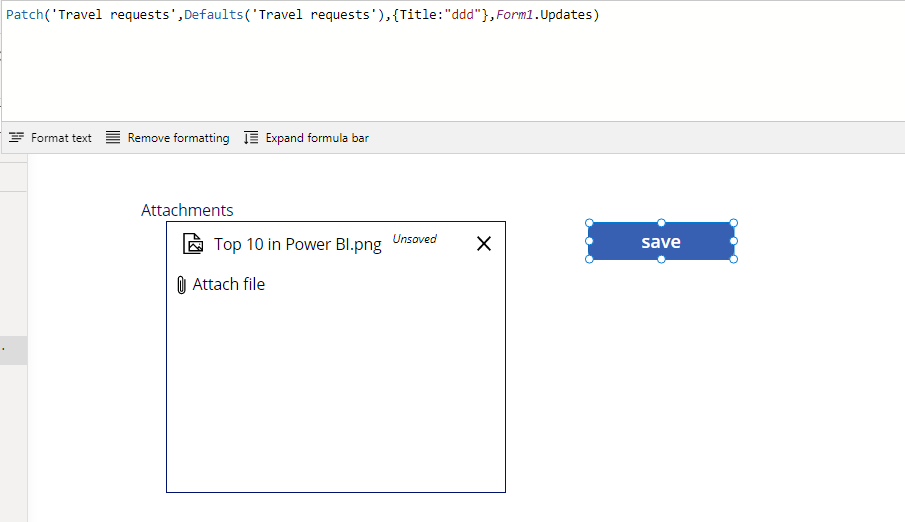Select the Format text label

[x=61, y=138]
